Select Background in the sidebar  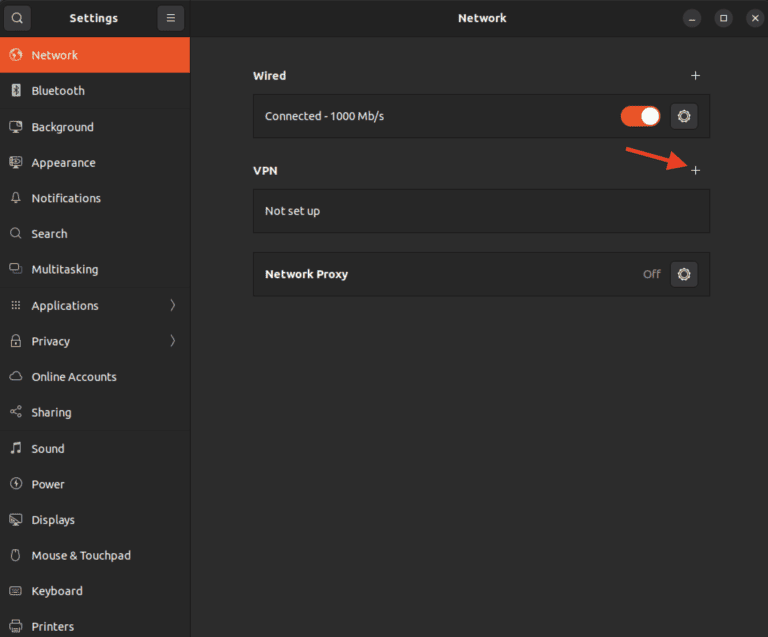click(x=62, y=127)
